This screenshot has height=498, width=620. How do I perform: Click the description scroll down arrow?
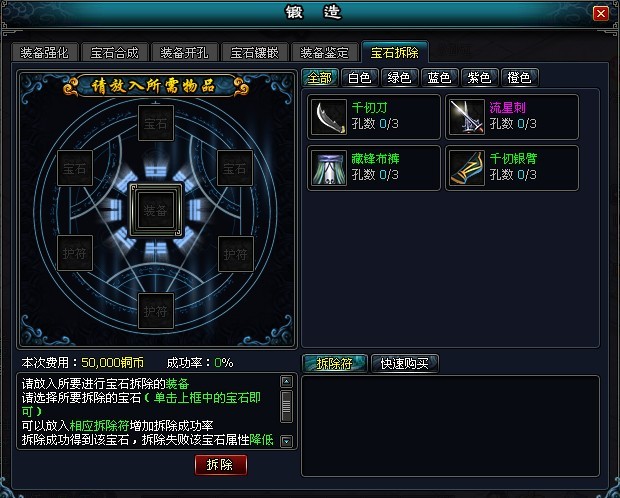pos(286,441)
